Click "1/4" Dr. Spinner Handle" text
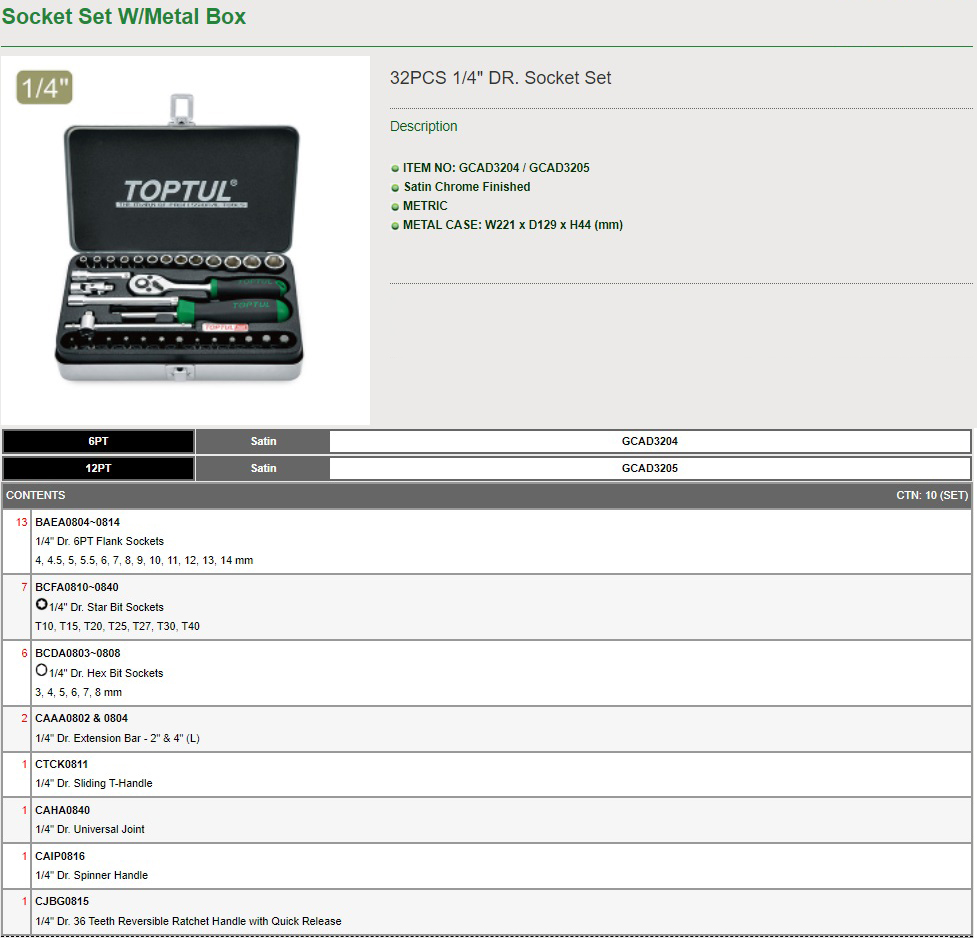The height and width of the screenshot is (938, 977). (92, 876)
